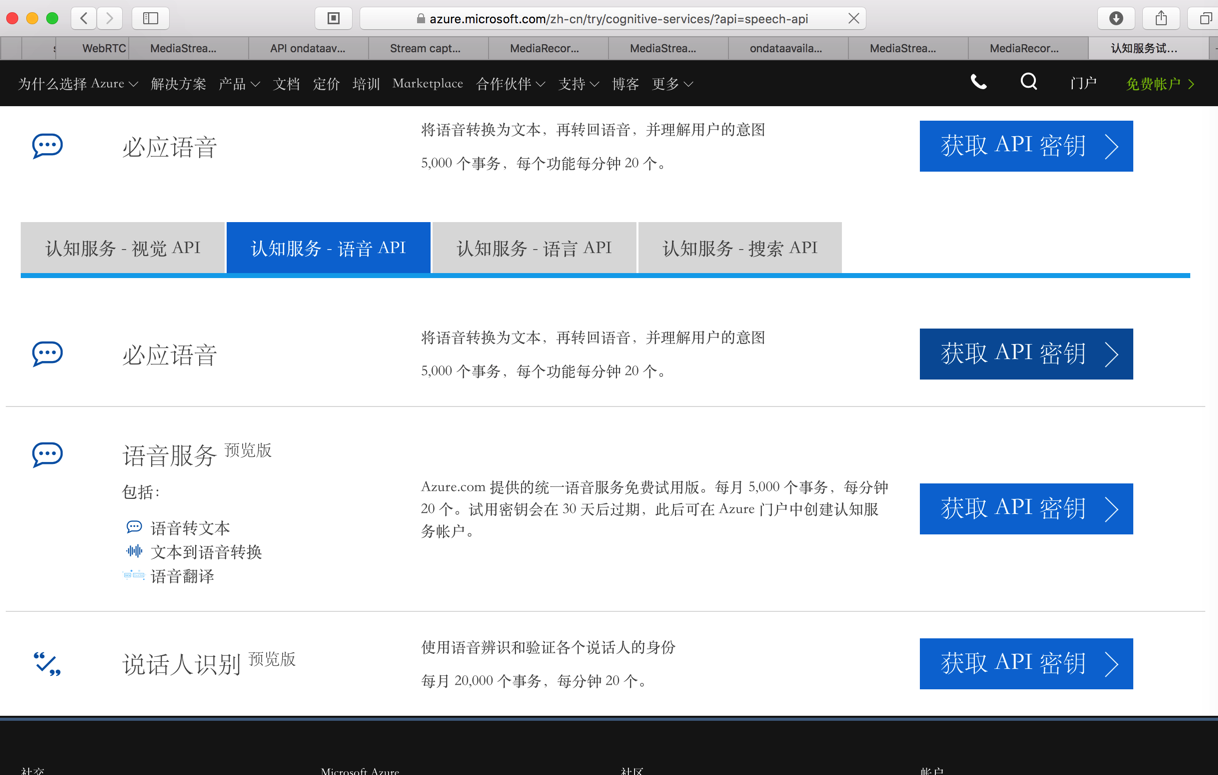Click the quote icon beside 说话人识别

click(47, 664)
